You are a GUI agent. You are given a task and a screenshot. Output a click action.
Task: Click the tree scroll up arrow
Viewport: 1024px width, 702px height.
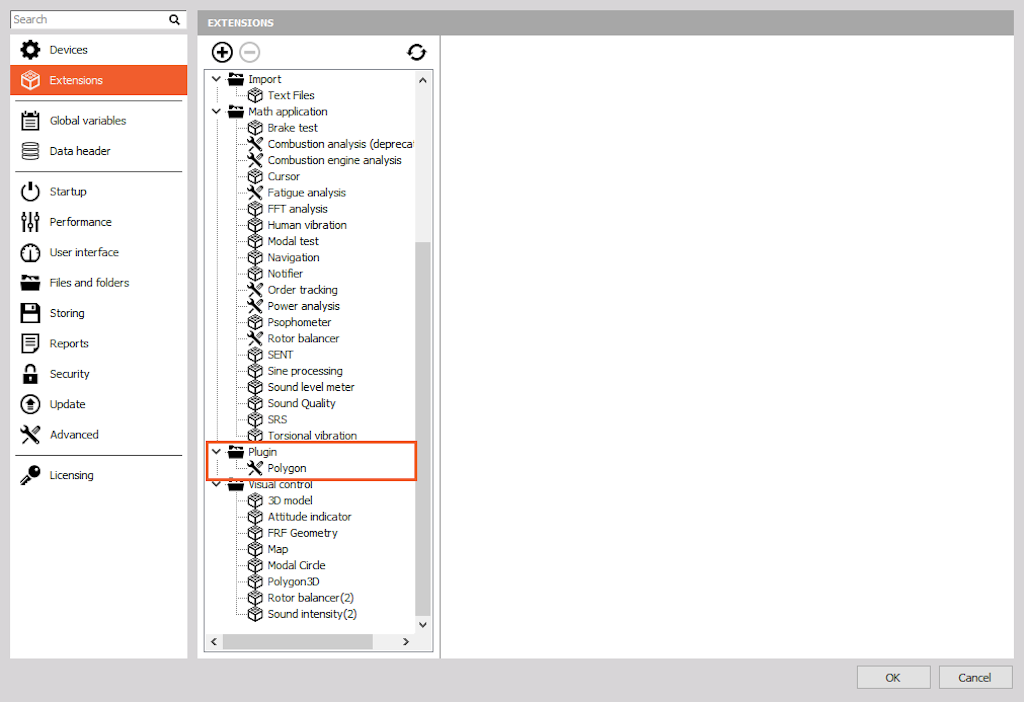[x=423, y=80]
